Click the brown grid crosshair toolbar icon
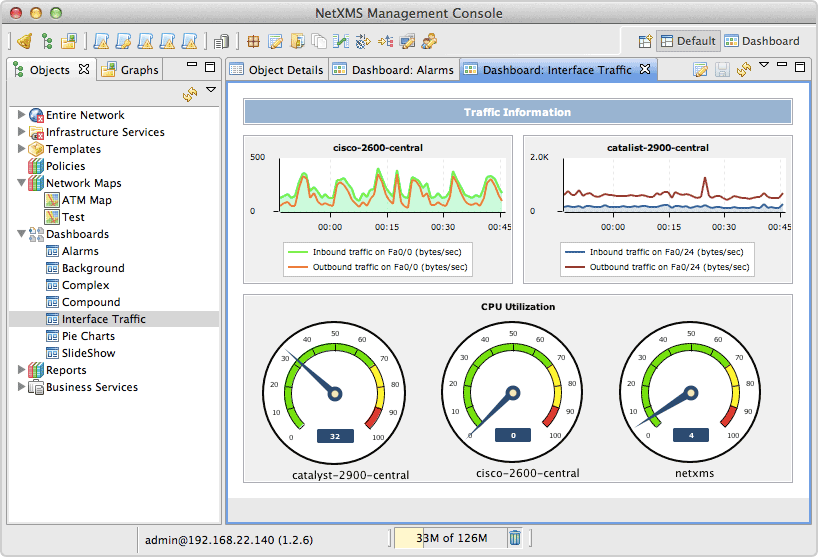Image resolution: width=818 pixels, height=557 pixels. pos(254,41)
